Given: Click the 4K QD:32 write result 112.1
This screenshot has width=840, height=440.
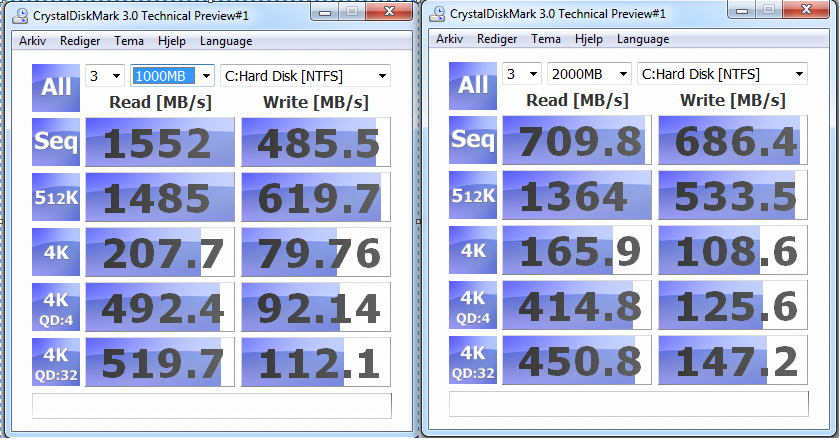Looking at the screenshot, I should (316, 362).
